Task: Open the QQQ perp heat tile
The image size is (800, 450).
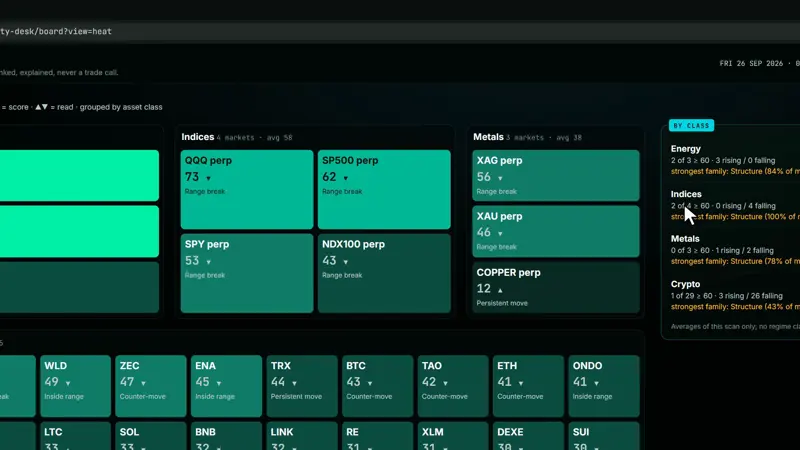Action: [x=247, y=189]
